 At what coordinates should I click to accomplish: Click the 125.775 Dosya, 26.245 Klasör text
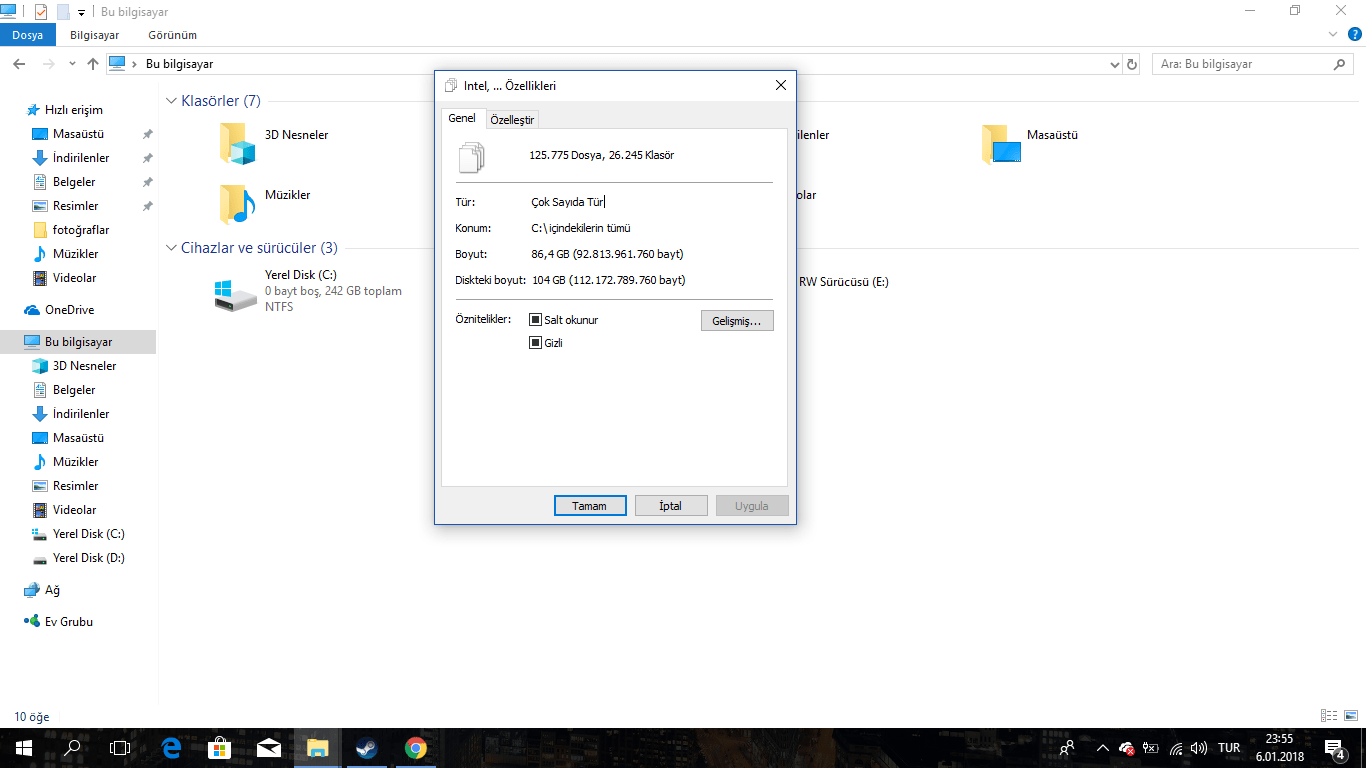point(602,155)
